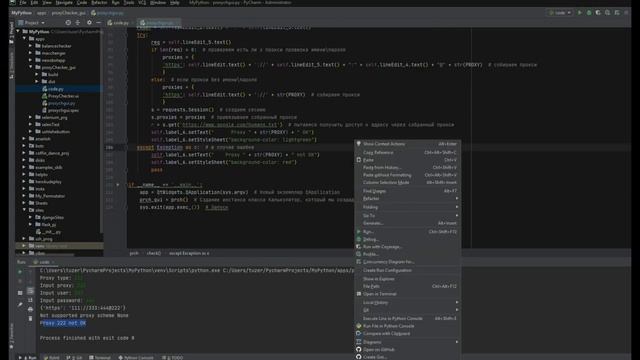The image size is (640, 360).
Task: Open the Terminal tool window tab
Action: coord(100,357)
